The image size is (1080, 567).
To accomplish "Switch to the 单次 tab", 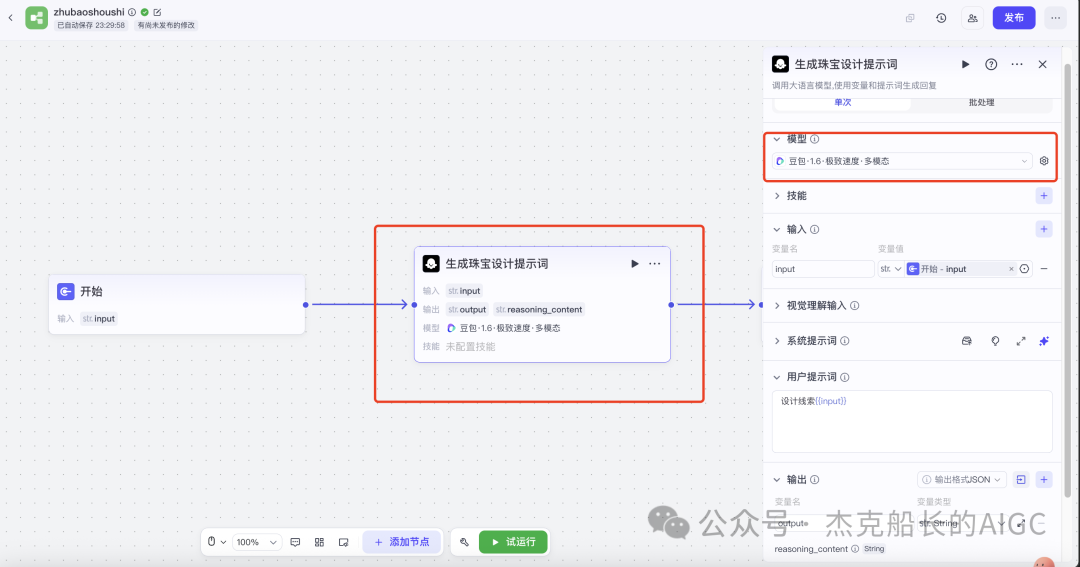I will click(842, 103).
